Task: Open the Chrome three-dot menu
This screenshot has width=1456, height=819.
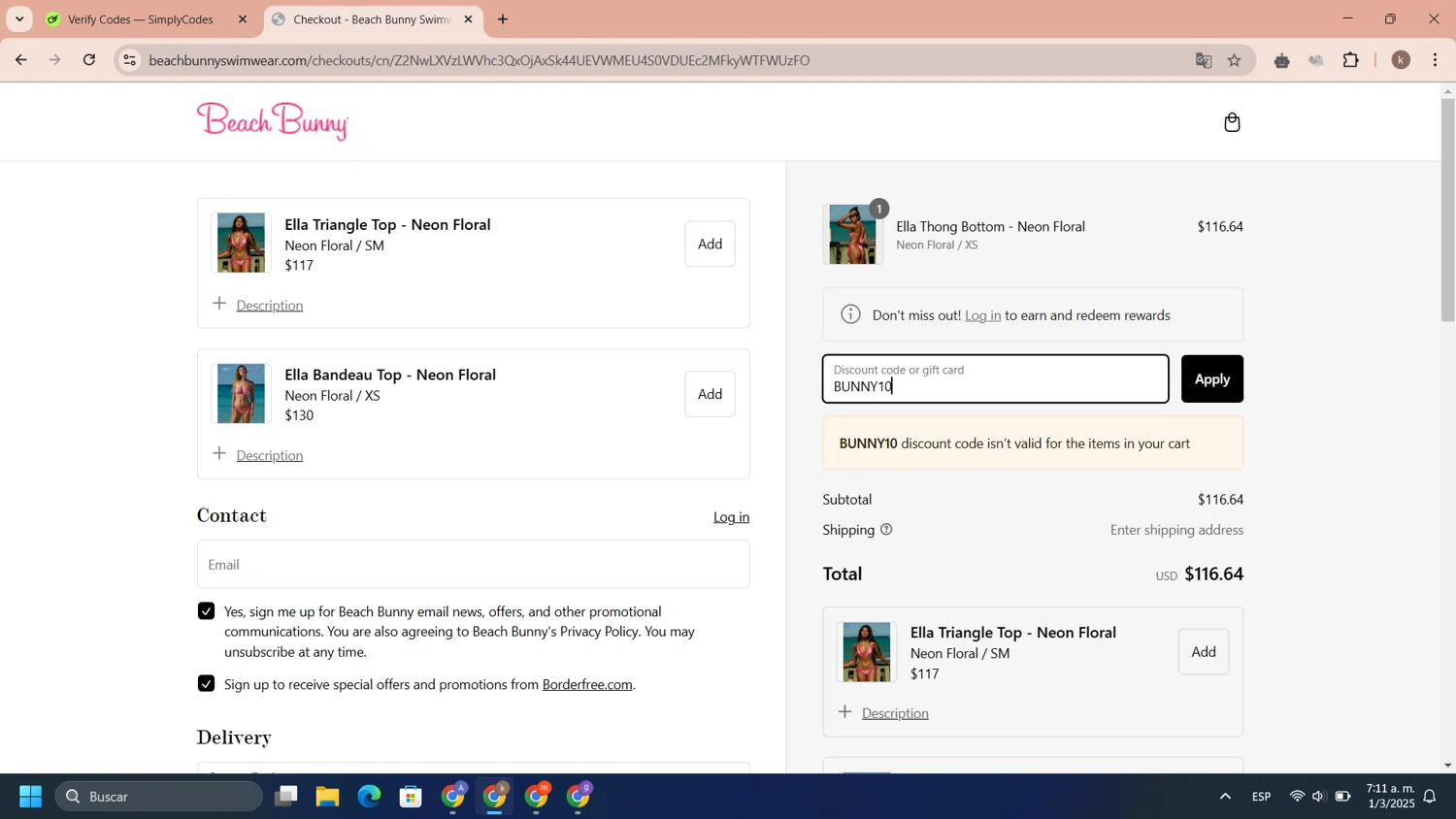Action: [1436, 60]
